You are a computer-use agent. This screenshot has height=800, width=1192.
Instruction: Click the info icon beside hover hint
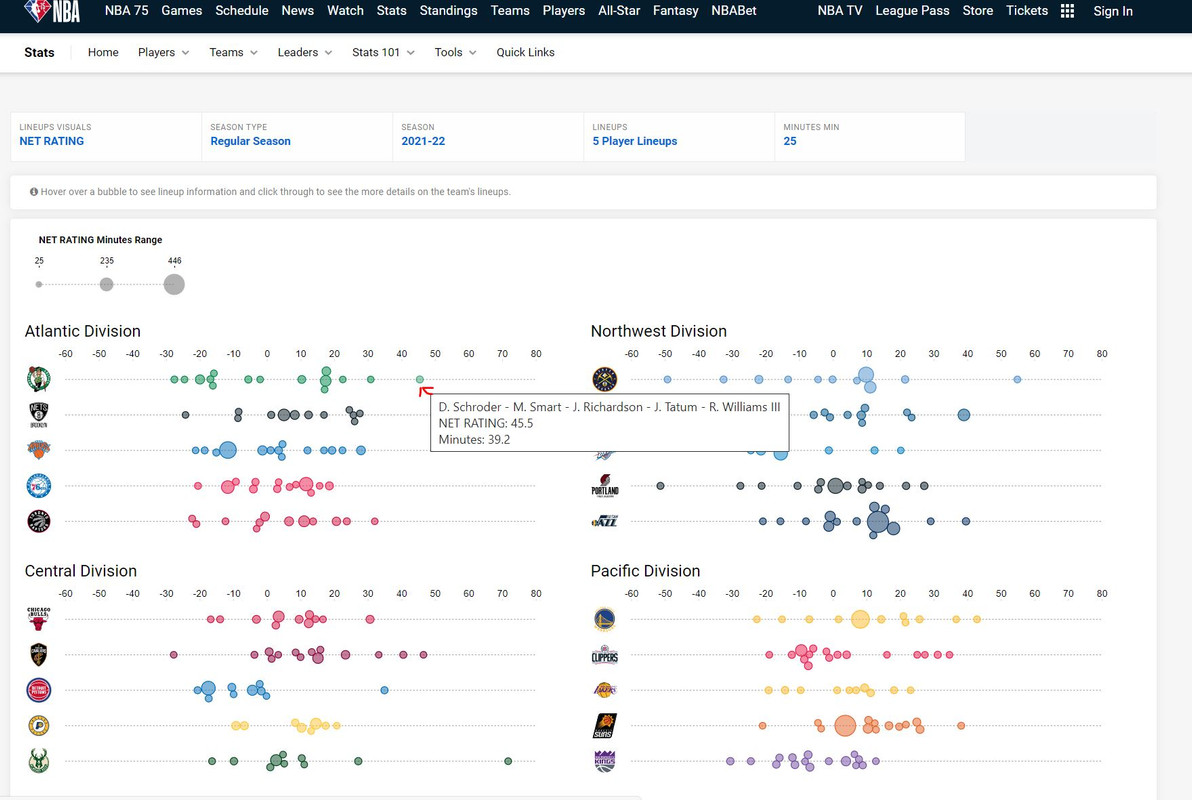point(33,192)
